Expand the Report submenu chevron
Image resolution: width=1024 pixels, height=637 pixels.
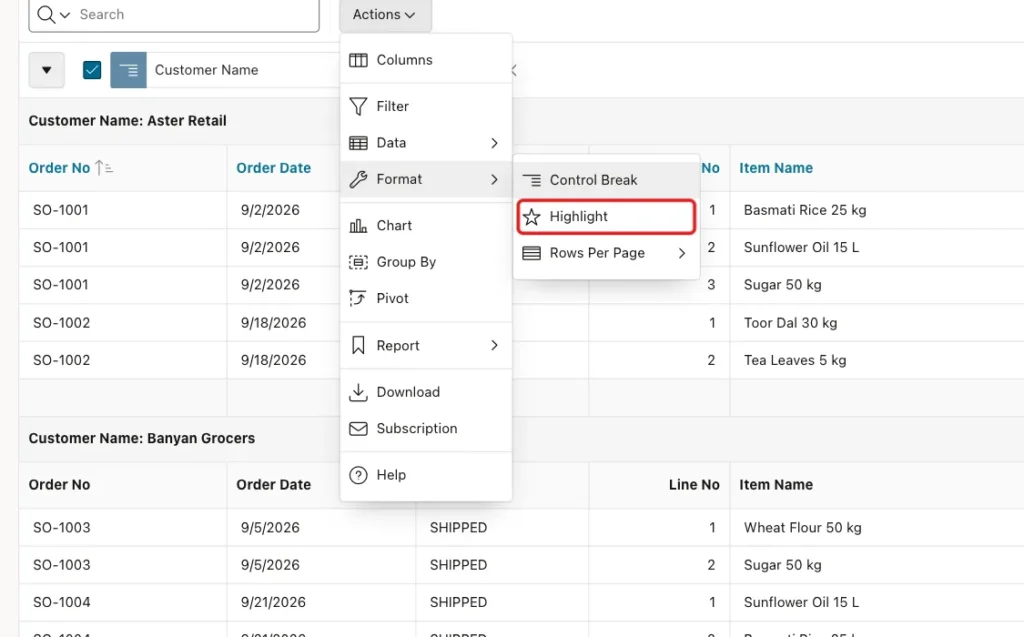pos(494,346)
